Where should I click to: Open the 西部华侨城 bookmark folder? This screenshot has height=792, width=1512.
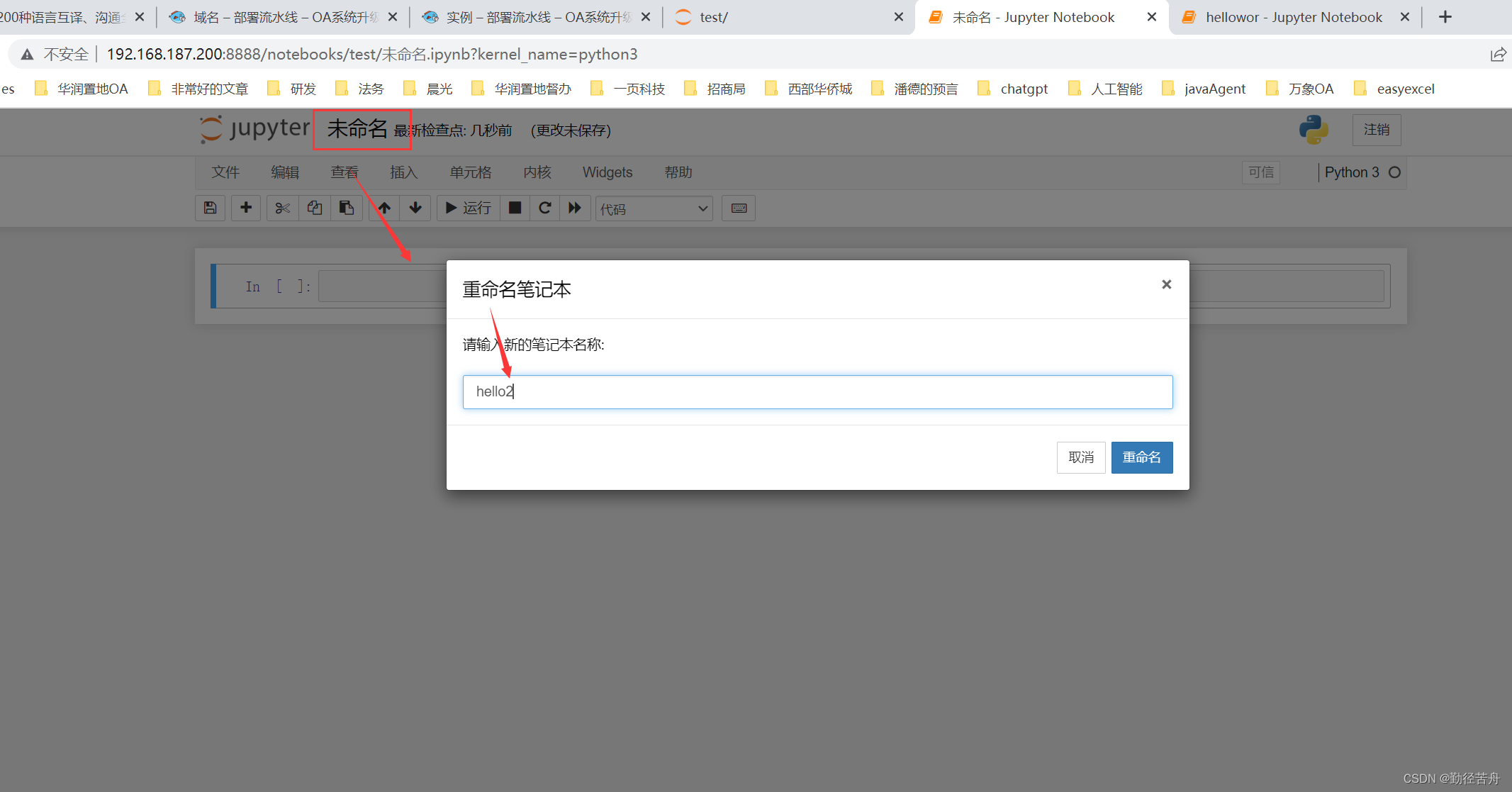(x=809, y=89)
